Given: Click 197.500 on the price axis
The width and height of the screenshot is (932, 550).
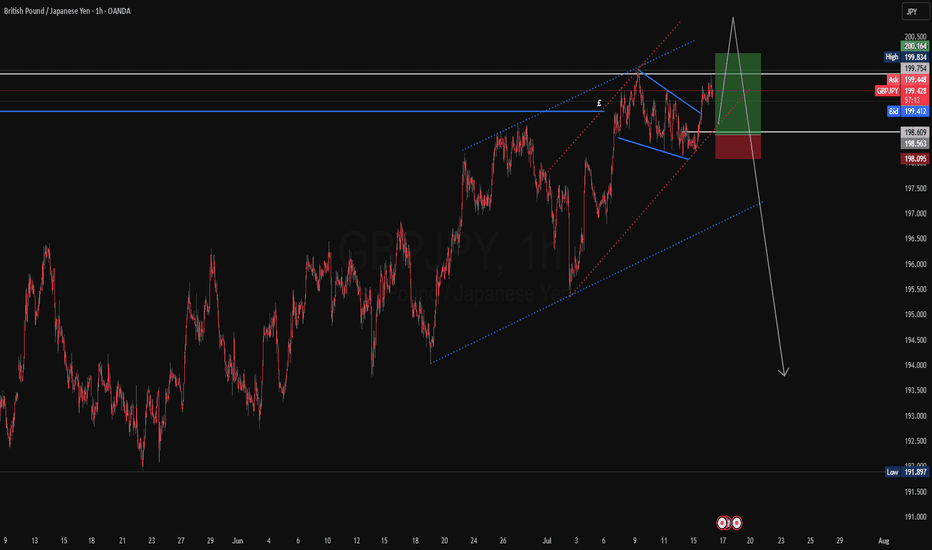Looking at the screenshot, I should click(915, 188).
